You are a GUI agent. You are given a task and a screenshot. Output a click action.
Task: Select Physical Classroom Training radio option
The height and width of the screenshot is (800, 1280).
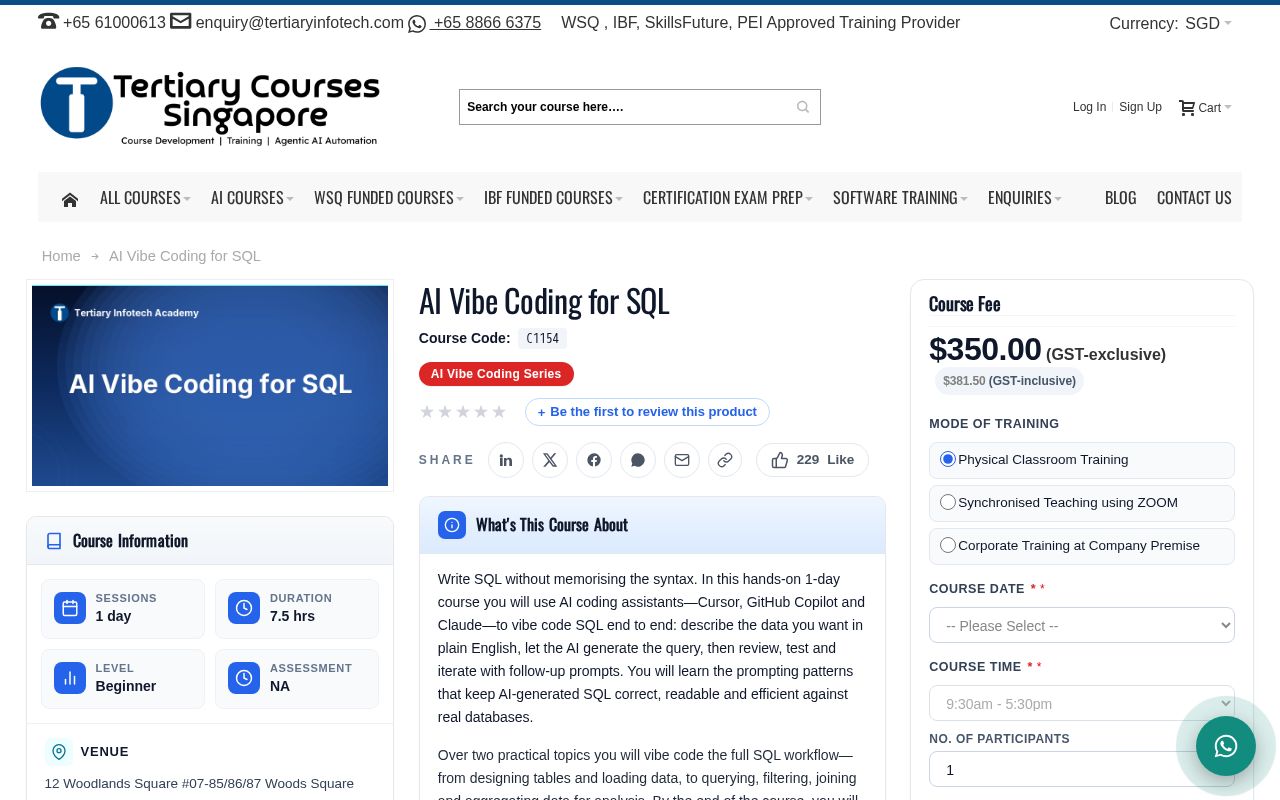tap(948, 459)
